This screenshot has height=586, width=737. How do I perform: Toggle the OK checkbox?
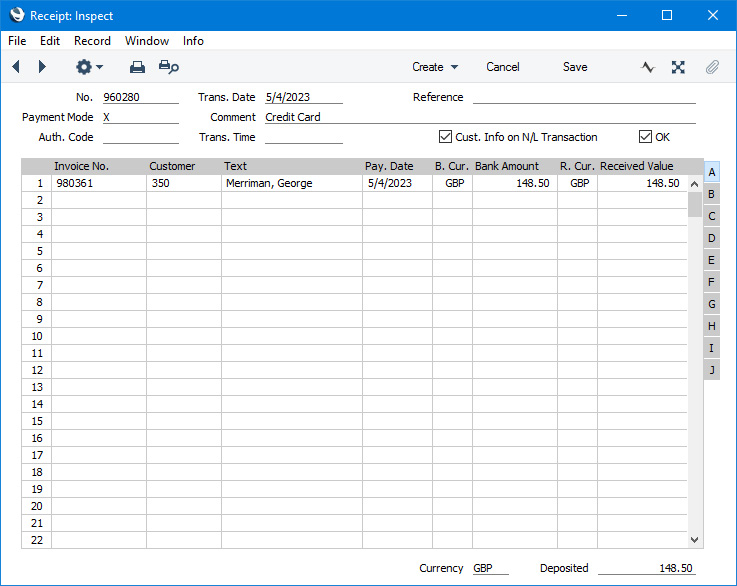[x=645, y=137]
